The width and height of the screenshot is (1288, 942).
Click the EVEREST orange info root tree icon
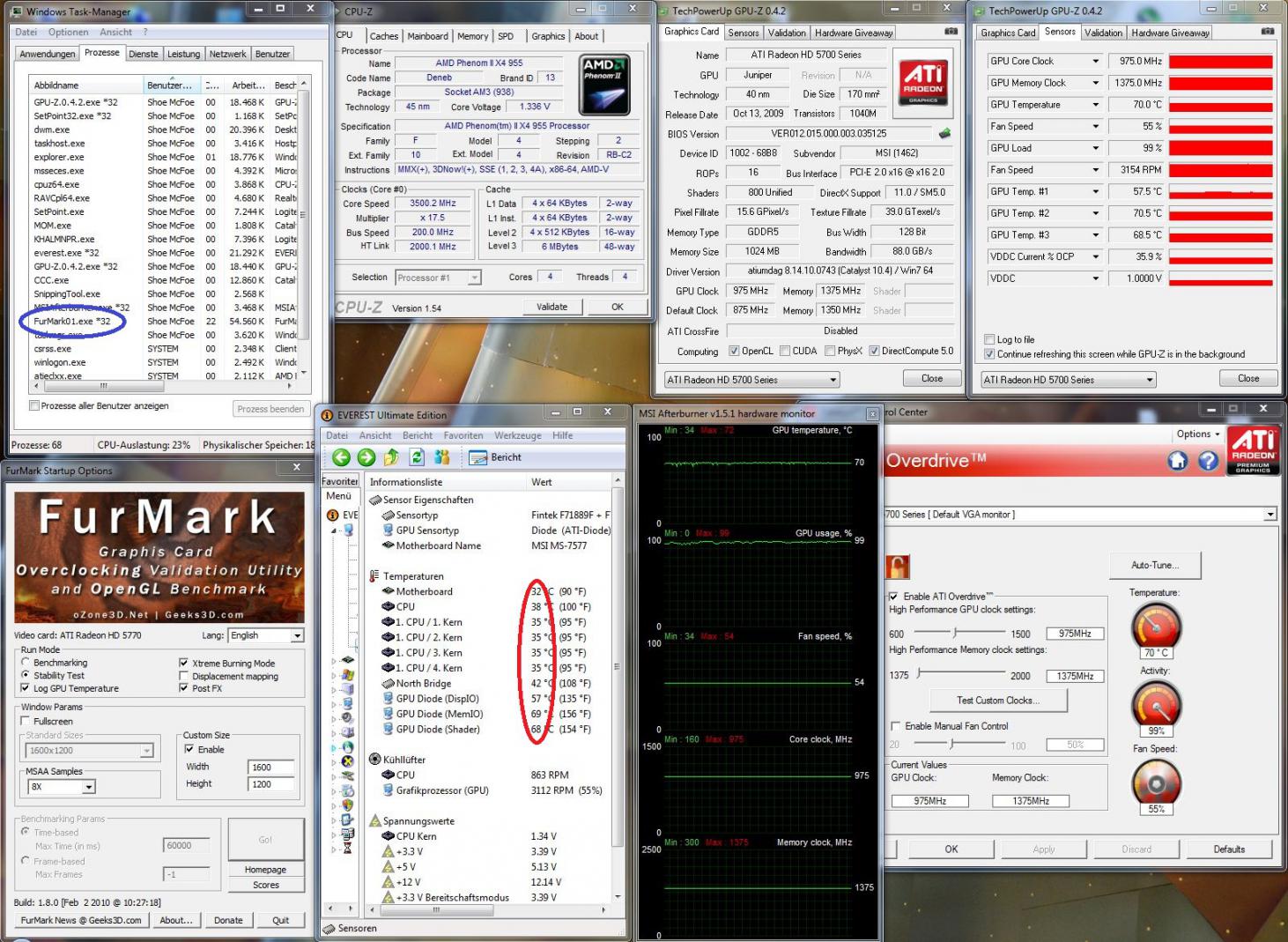(x=333, y=515)
